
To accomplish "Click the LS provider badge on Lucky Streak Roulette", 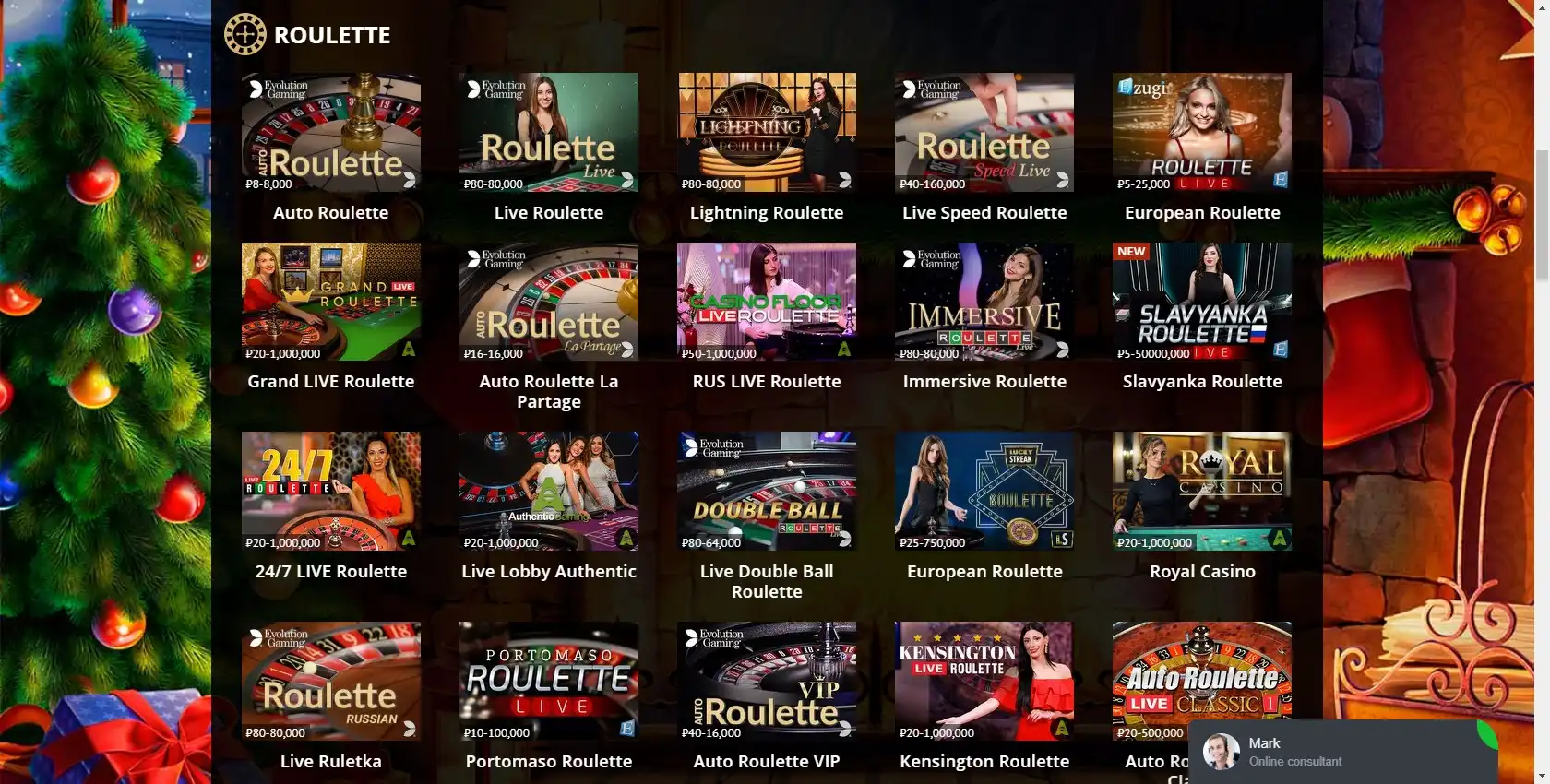I will point(1062,539).
